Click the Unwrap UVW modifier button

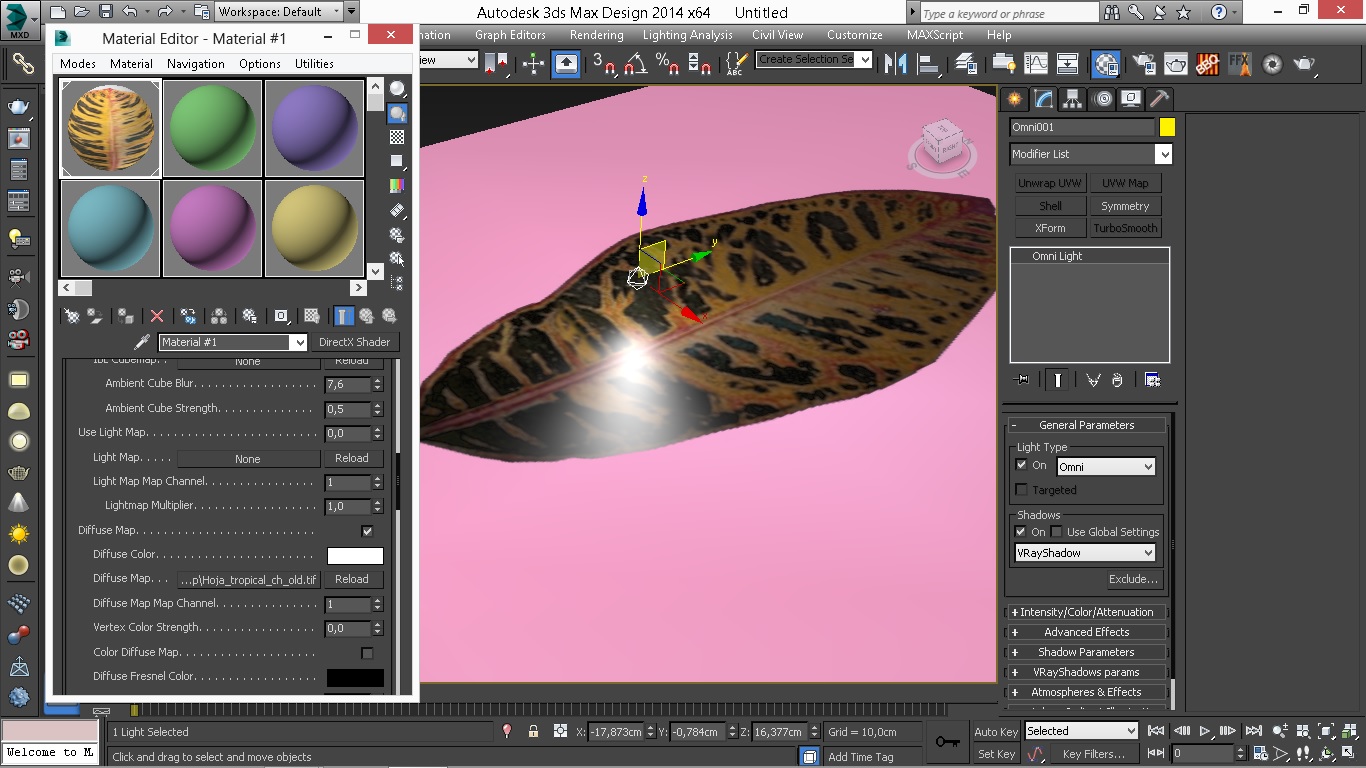click(x=1050, y=183)
